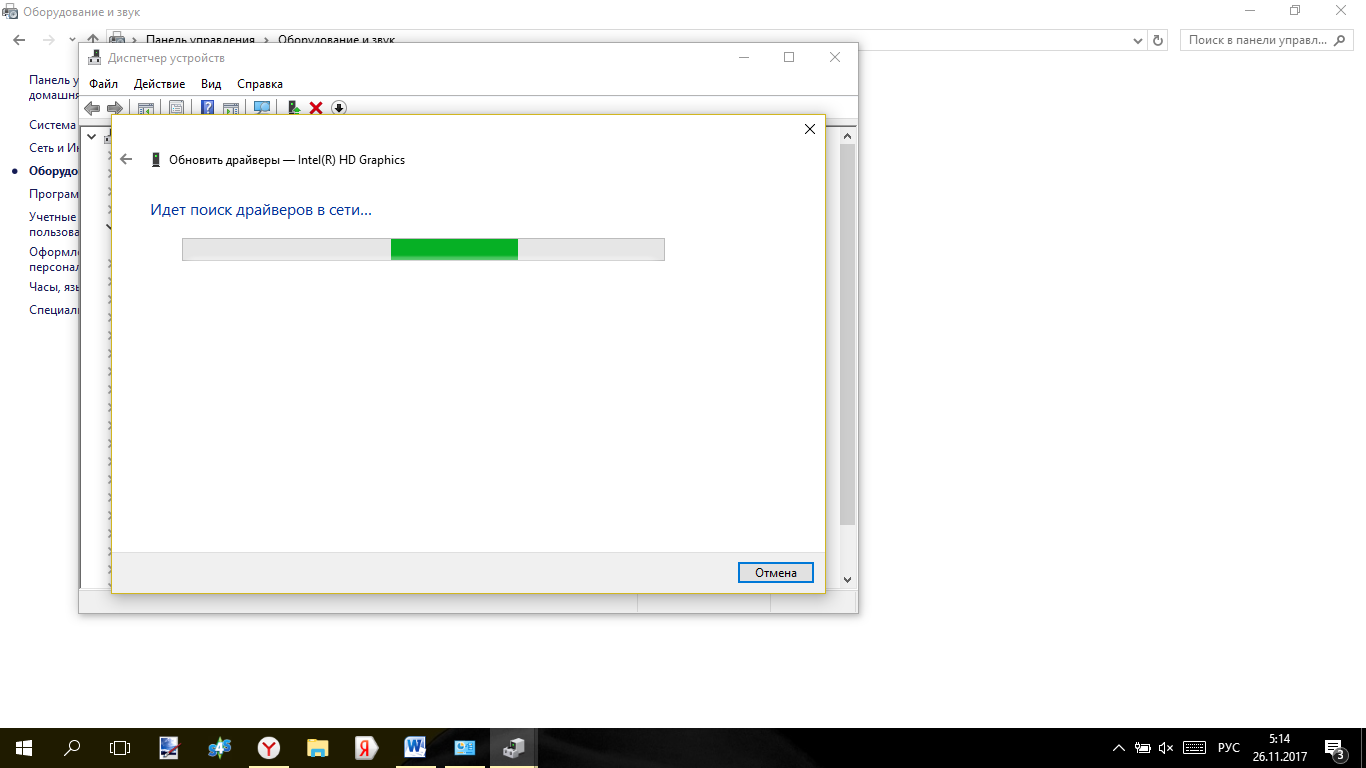Open the Yandex Browser taskbar icon

[x=269, y=747]
